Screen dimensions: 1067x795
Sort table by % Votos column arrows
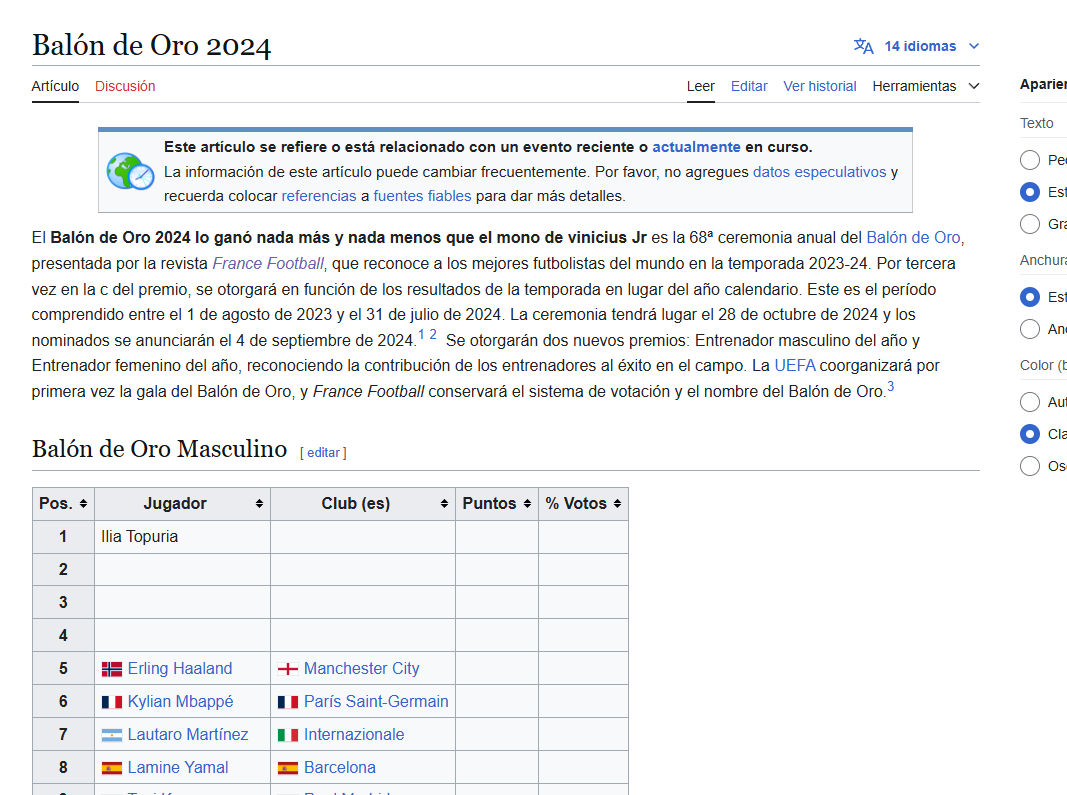617,504
